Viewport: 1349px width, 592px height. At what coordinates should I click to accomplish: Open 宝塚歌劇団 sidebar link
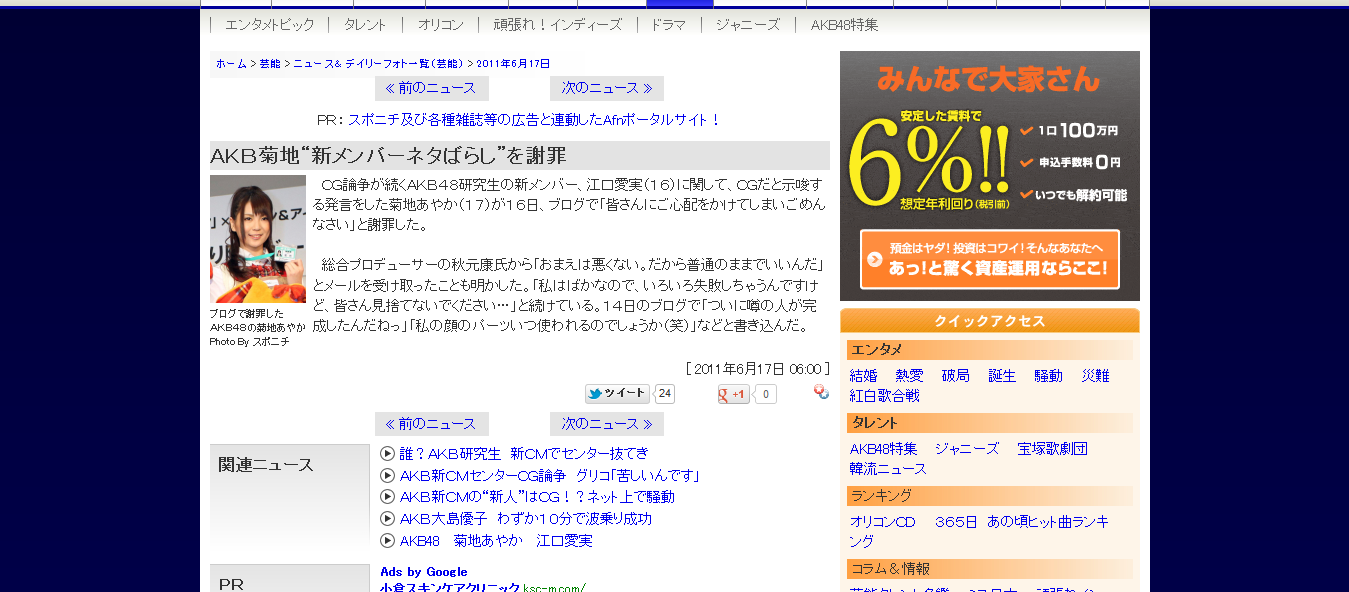(x=1052, y=449)
